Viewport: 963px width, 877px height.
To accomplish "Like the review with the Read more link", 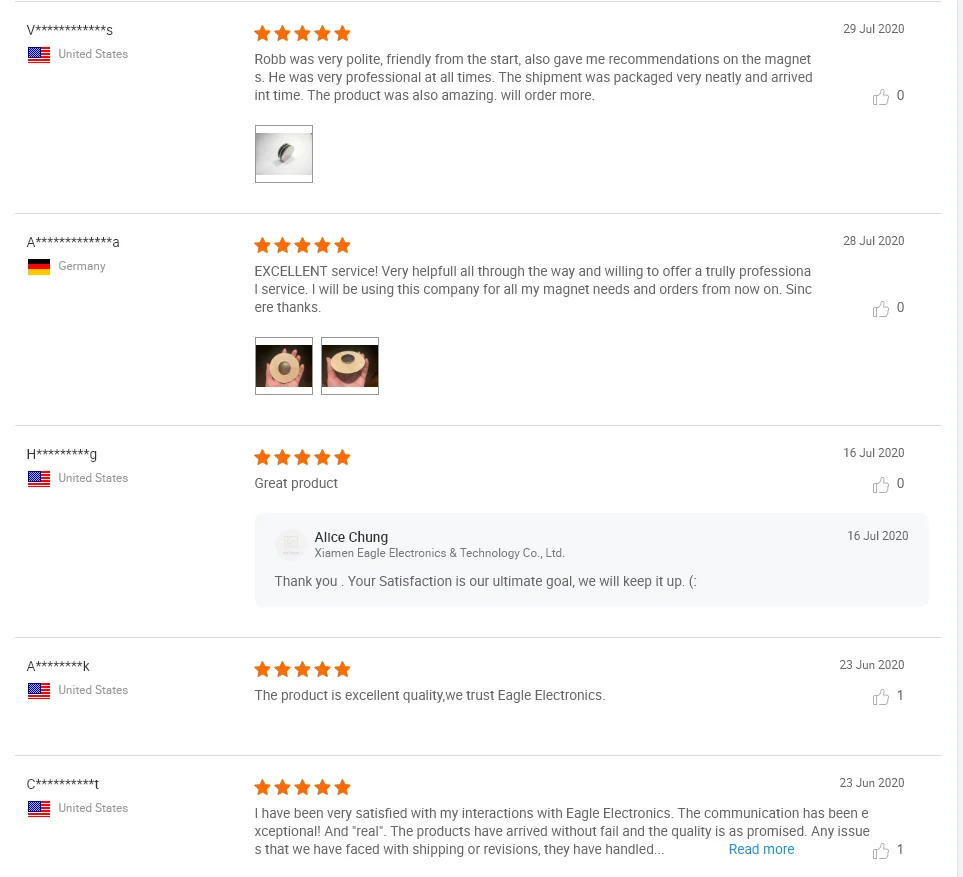I will click(881, 851).
